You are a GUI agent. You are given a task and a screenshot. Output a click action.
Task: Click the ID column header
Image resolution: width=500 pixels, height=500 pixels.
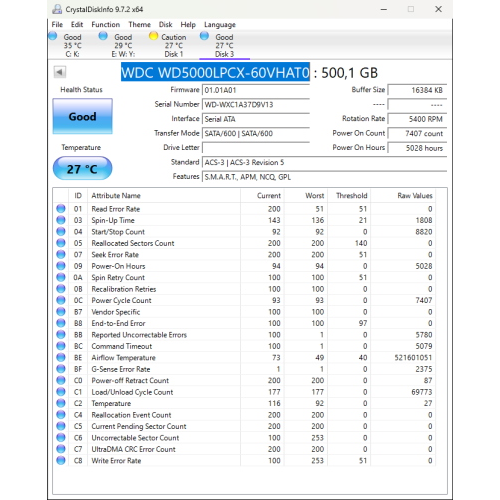pyautogui.click(x=78, y=195)
